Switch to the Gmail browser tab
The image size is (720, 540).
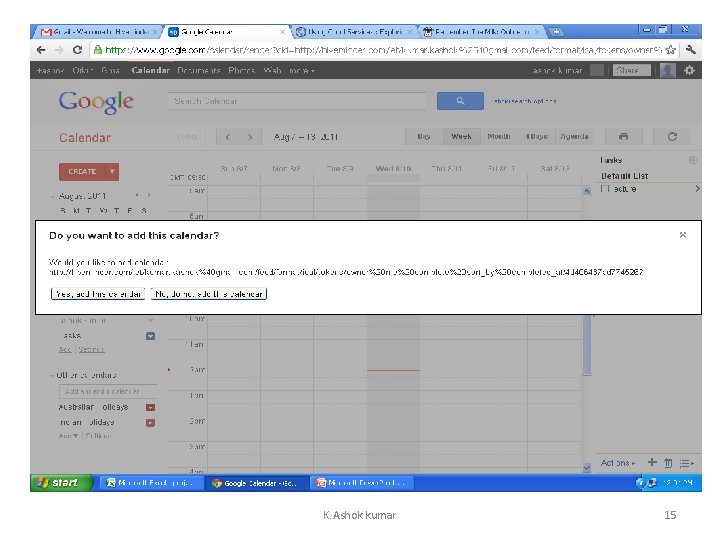pos(96,32)
